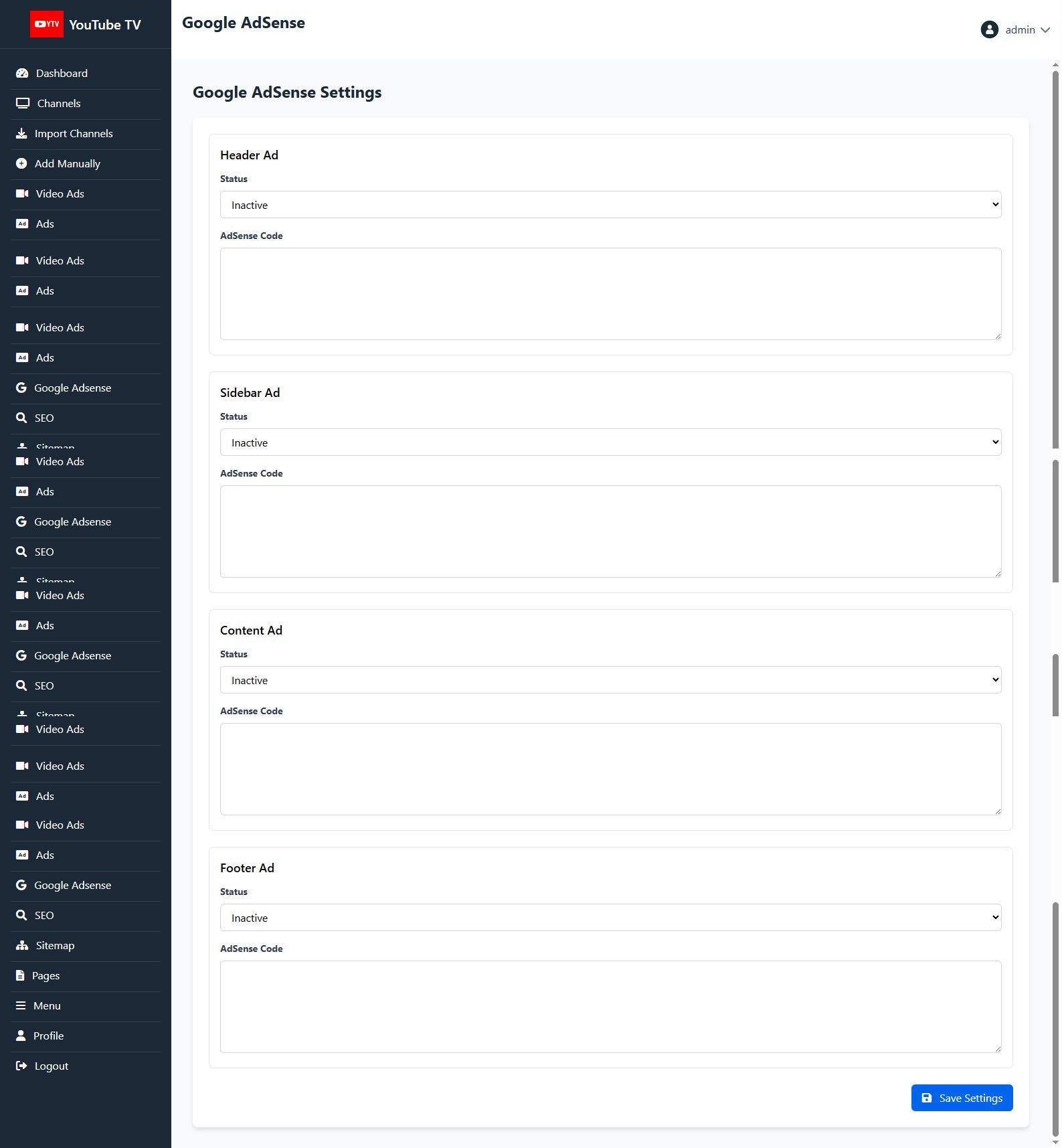Screen dimensions: 1062x1148
Task: Open the fully visible Sitemap entry
Action: coord(86,945)
